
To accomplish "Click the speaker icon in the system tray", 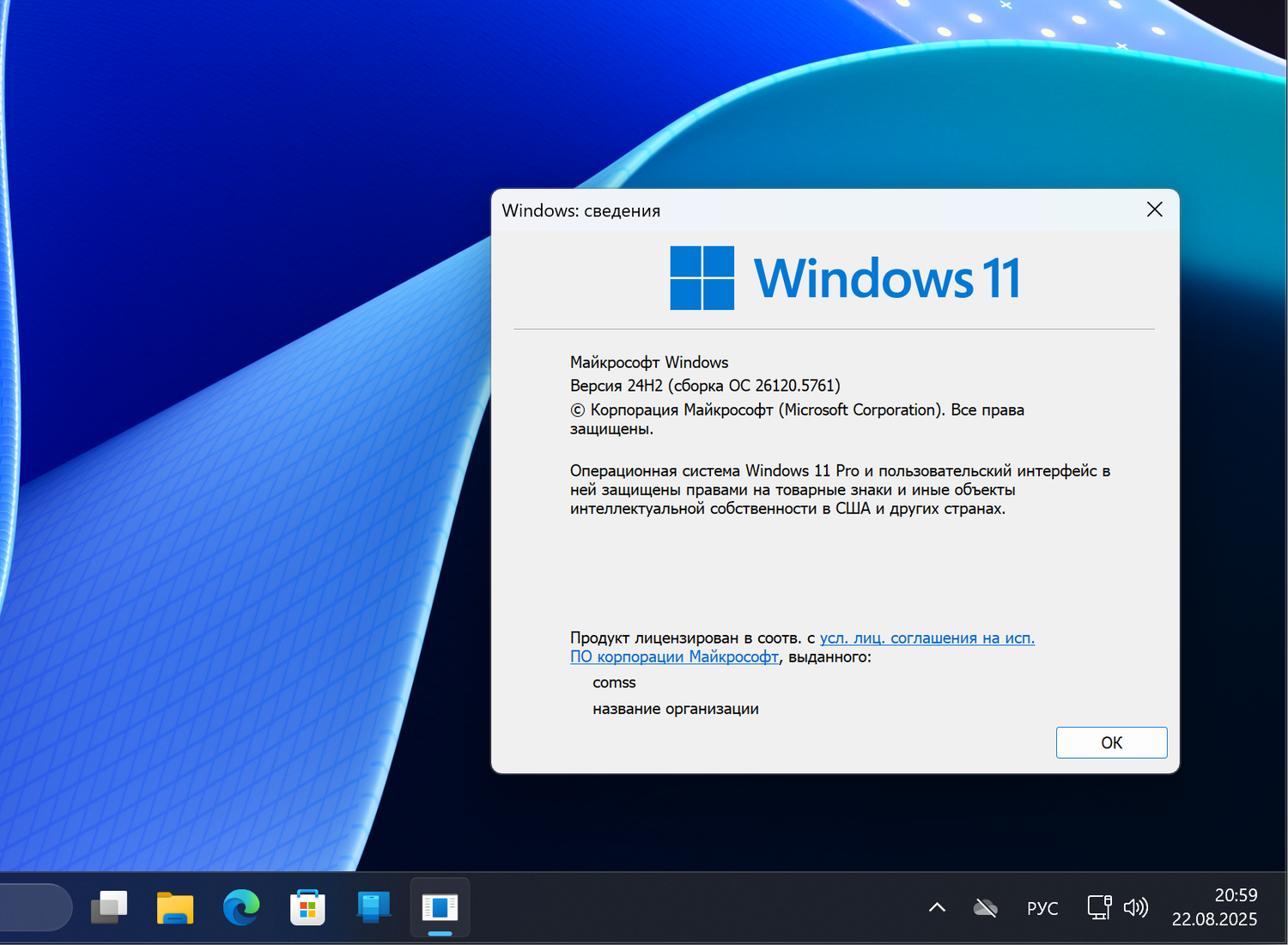I will click(1135, 907).
